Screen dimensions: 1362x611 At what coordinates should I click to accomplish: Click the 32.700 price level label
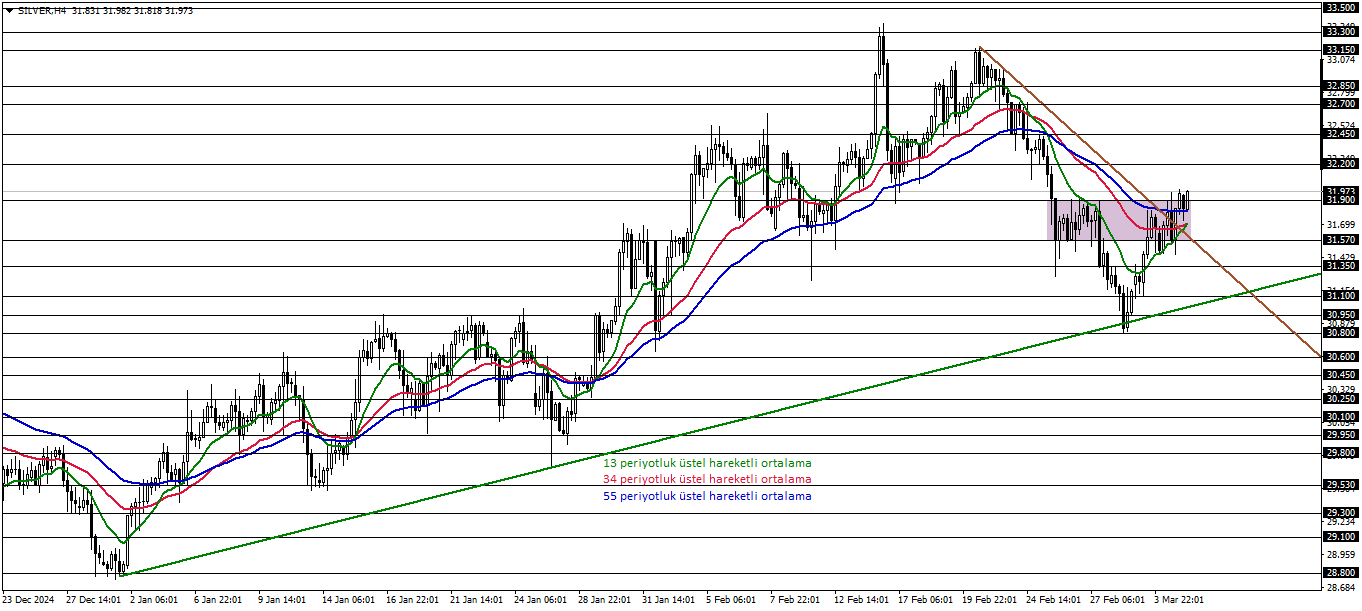pos(1340,103)
